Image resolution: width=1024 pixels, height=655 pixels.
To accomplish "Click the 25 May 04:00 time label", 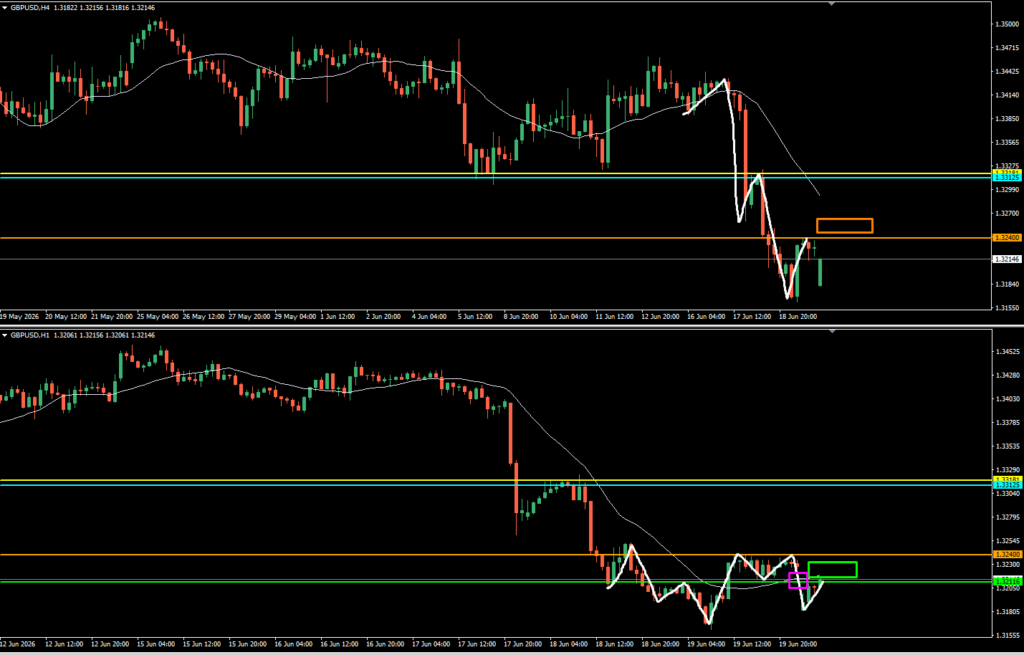I will coord(158,316).
